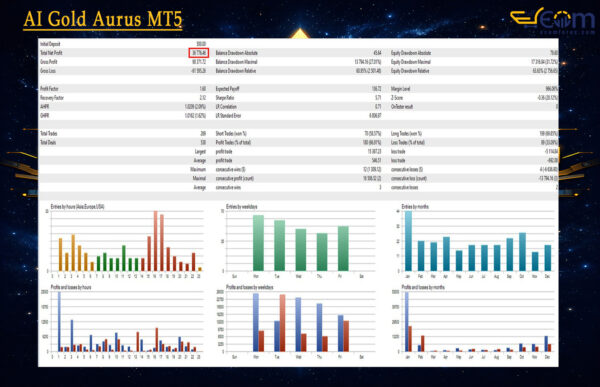Image resolution: width=600 pixels, height=387 pixels.
Task: Click 'Profits and losses by months' title
Action: [x=423, y=287]
